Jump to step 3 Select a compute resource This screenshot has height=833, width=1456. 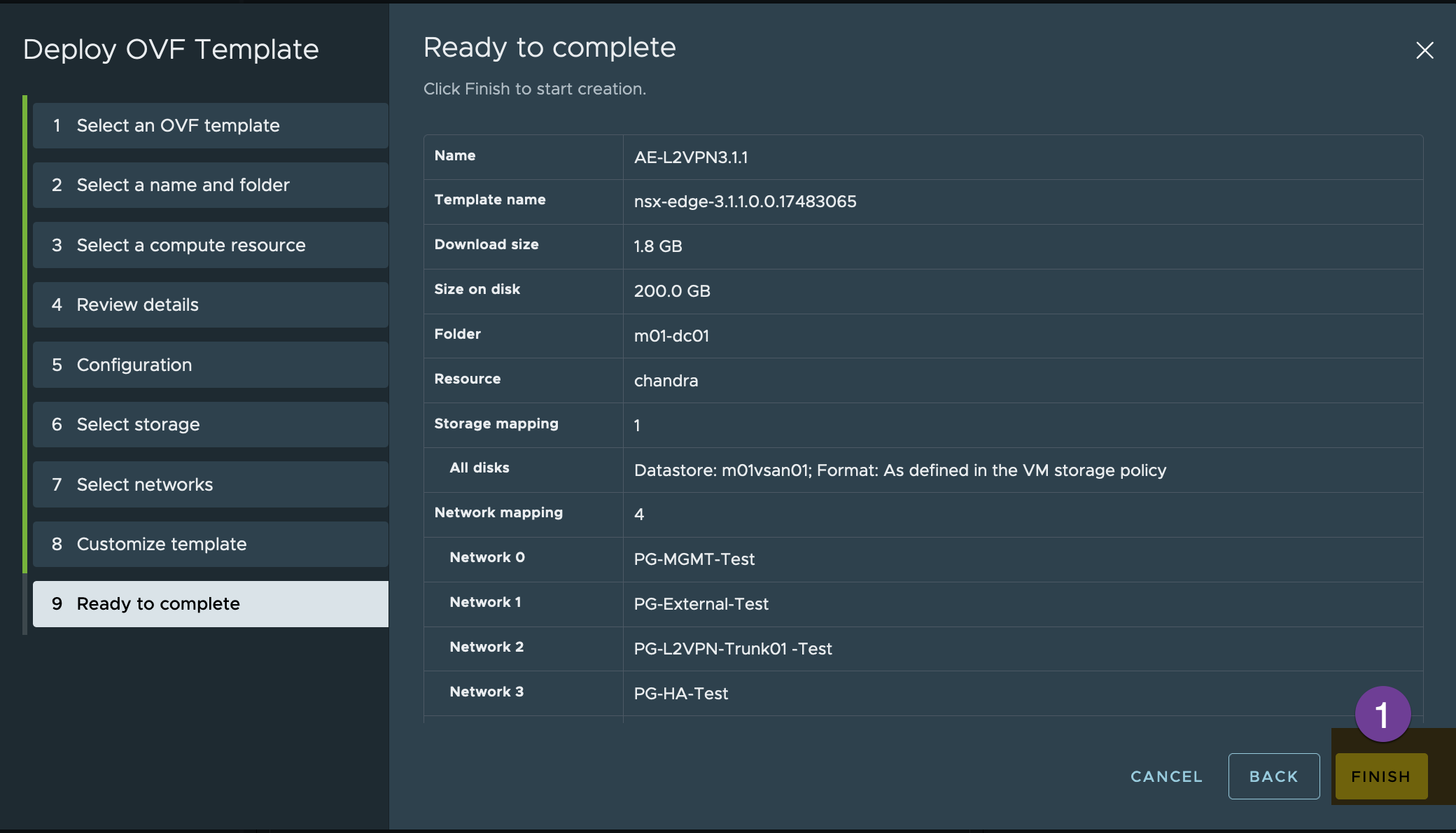211,245
